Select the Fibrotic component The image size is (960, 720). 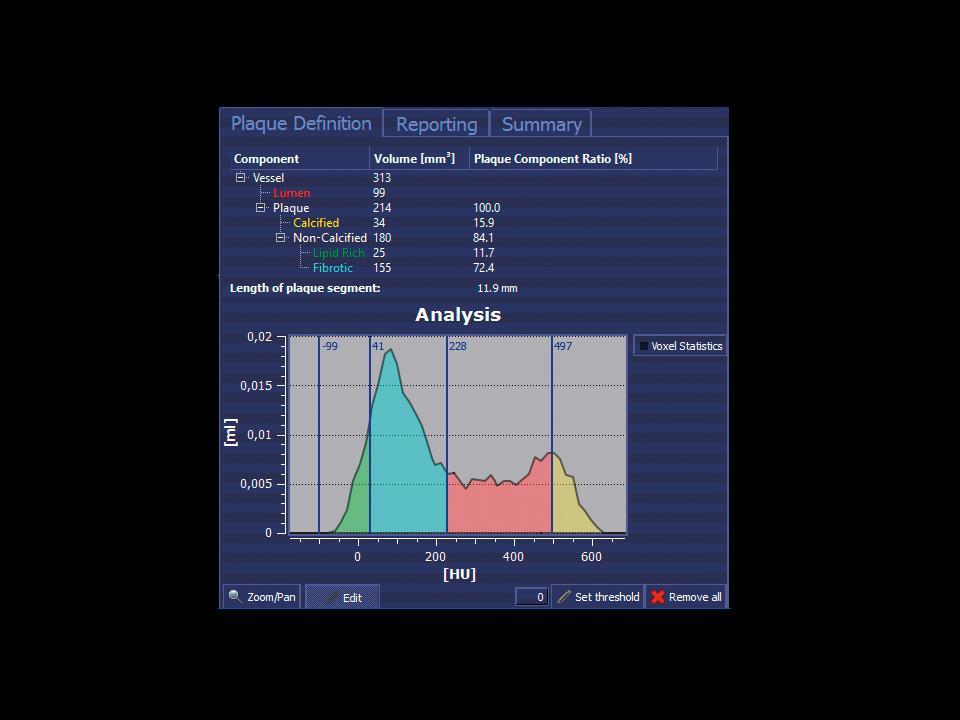332,268
